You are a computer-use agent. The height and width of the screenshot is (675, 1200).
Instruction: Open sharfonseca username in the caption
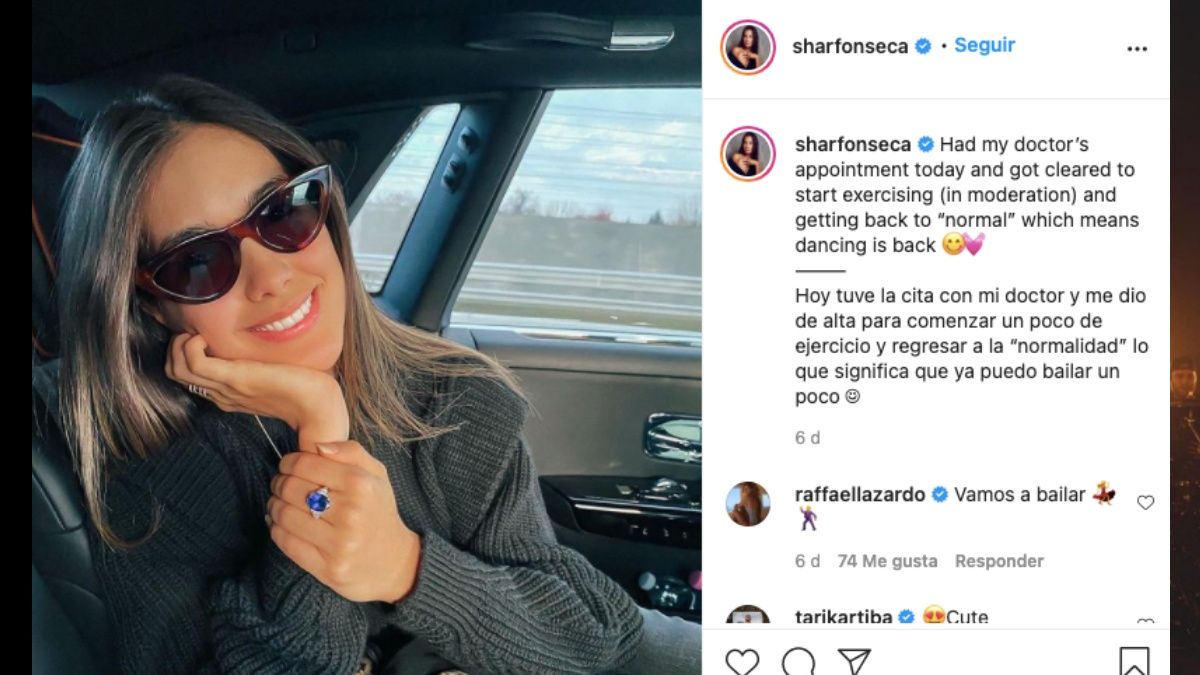point(853,144)
